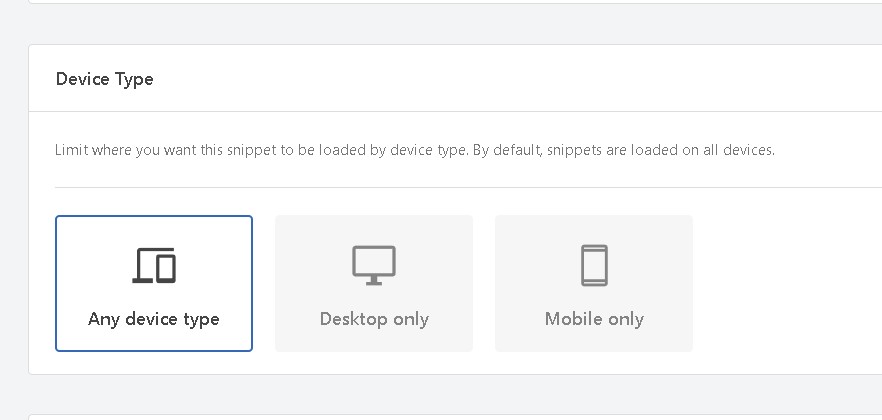
Task: Choose the Mobile only option card
Action: pyautogui.click(x=594, y=284)
